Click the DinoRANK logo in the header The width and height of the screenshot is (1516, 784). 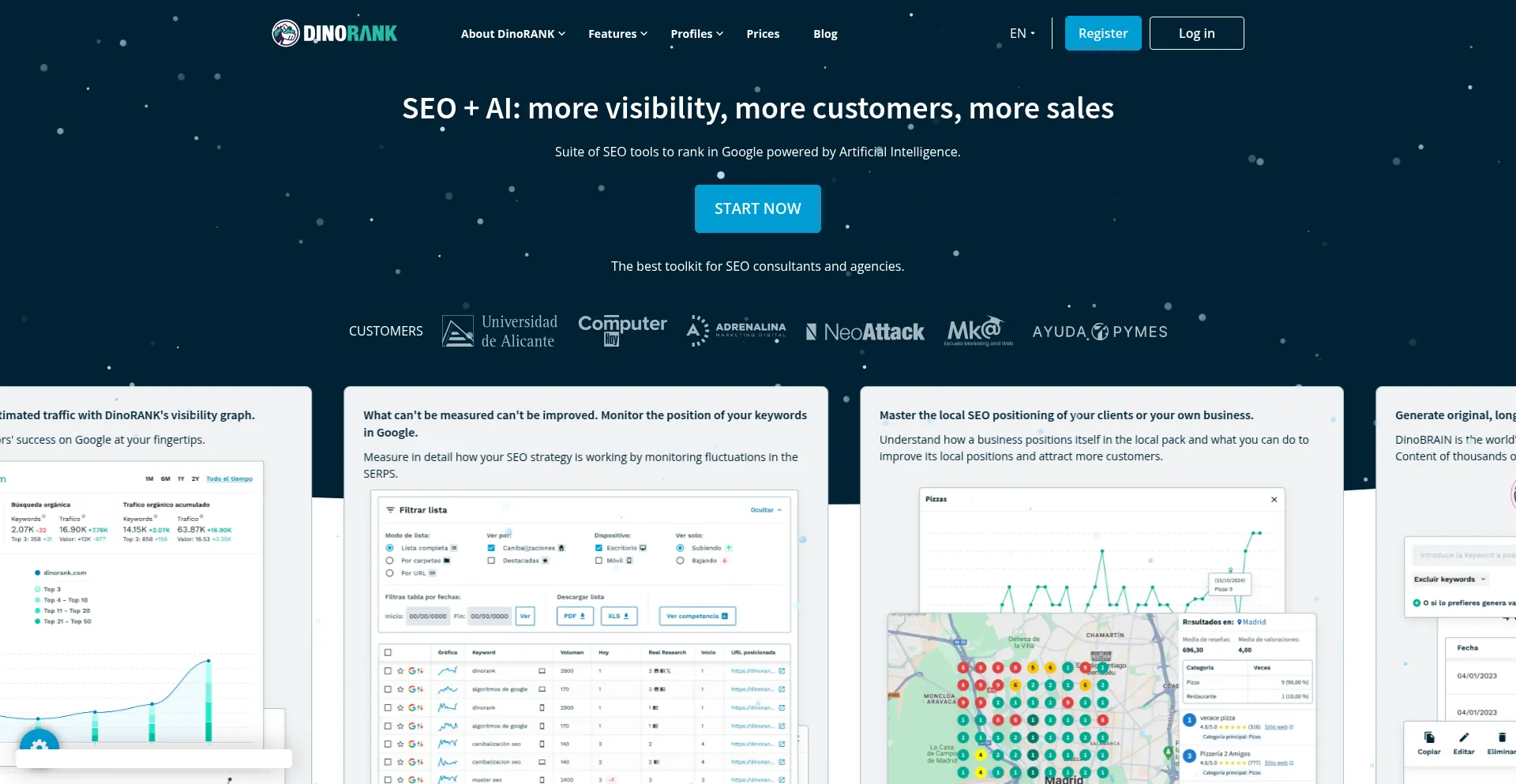[335, 33]
